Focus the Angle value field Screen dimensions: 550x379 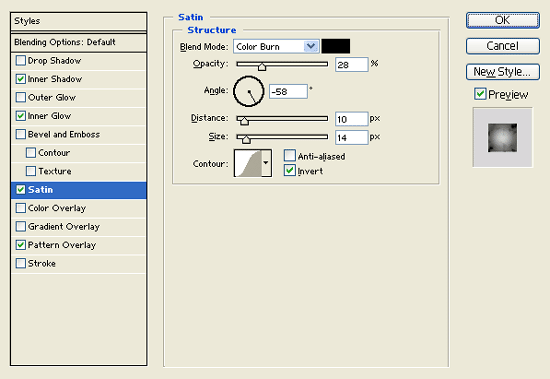pos(288,92)
